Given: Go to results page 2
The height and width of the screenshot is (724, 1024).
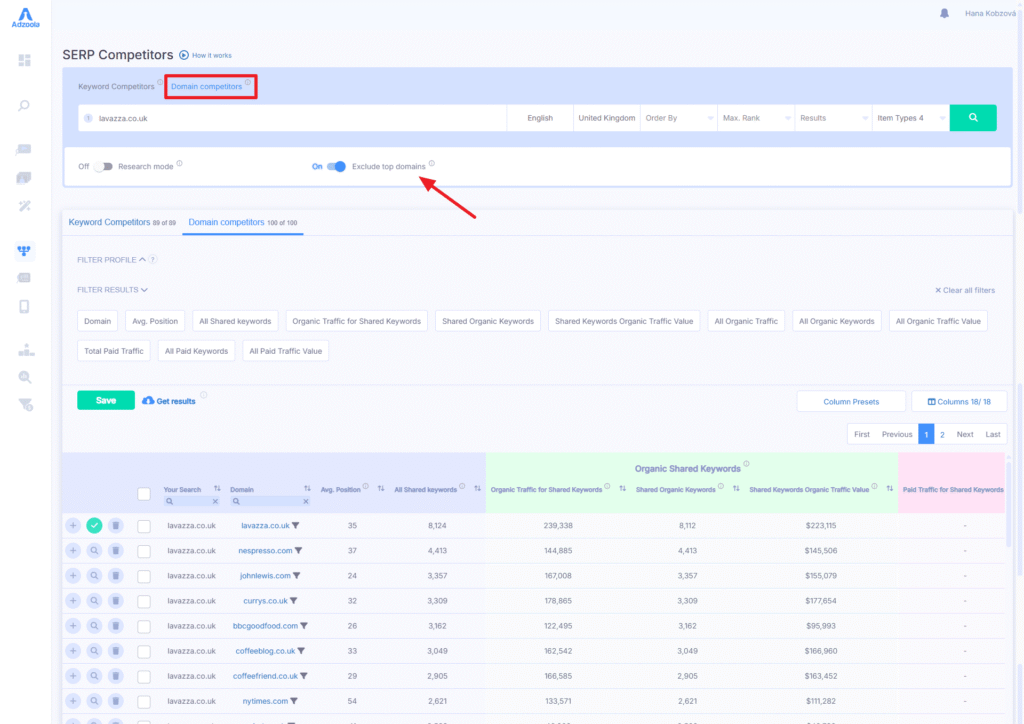Looking at the screenshot, I should click(x=942, y=434).
